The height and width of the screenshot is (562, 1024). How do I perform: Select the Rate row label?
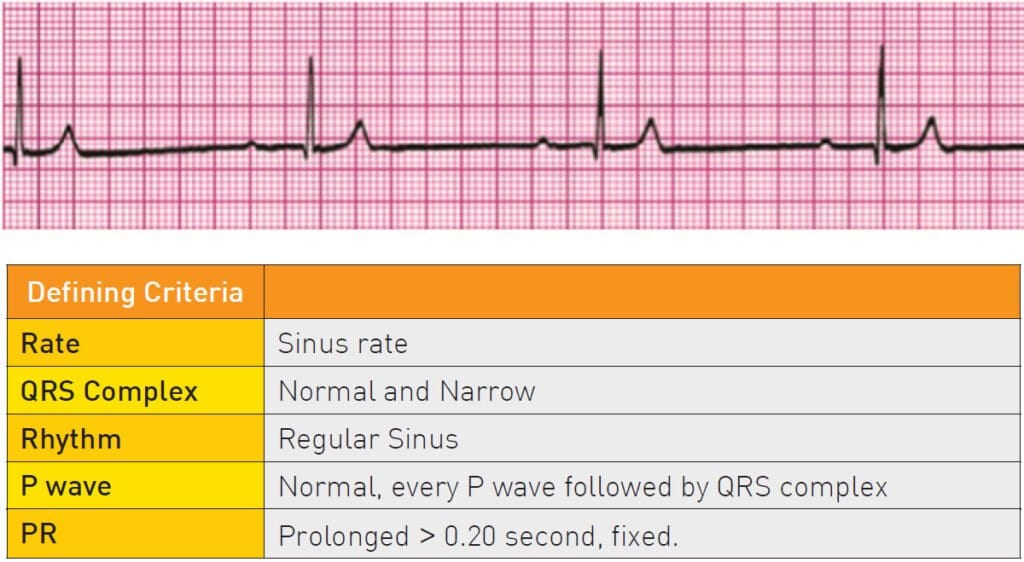[135, 343]
